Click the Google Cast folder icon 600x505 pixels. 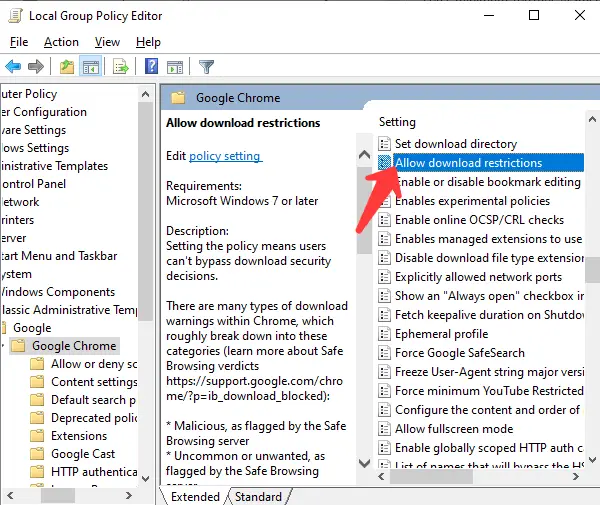click(x=37, y=453)
